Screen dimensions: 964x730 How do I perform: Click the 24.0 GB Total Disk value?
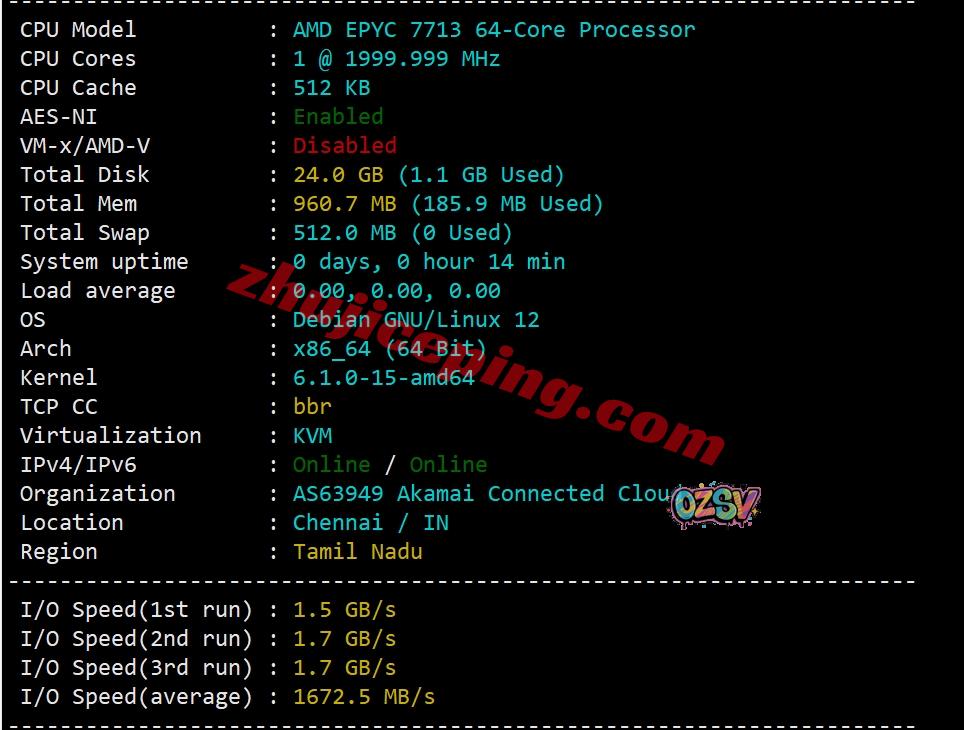click(338, 174)
